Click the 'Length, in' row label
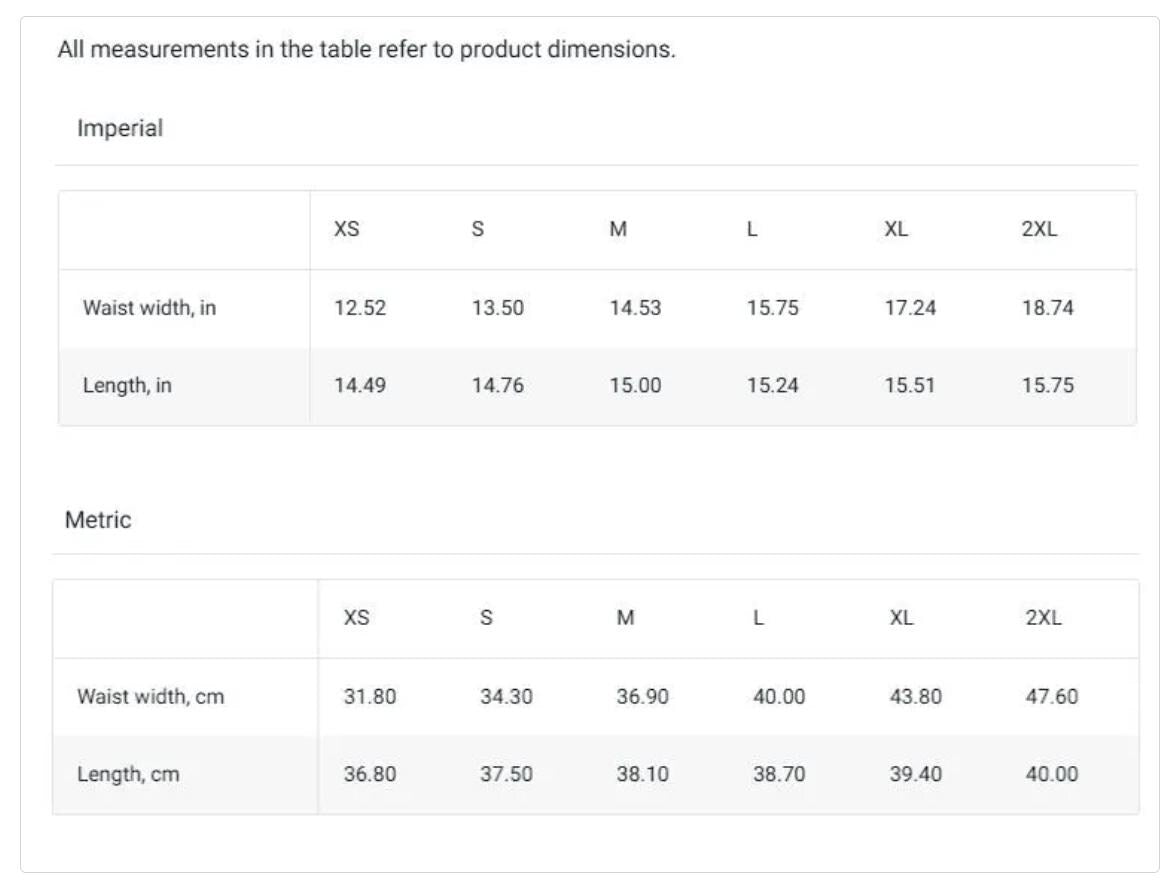Image resolution: width=1169 pixels, height=880 pixels. click(127, 386)
